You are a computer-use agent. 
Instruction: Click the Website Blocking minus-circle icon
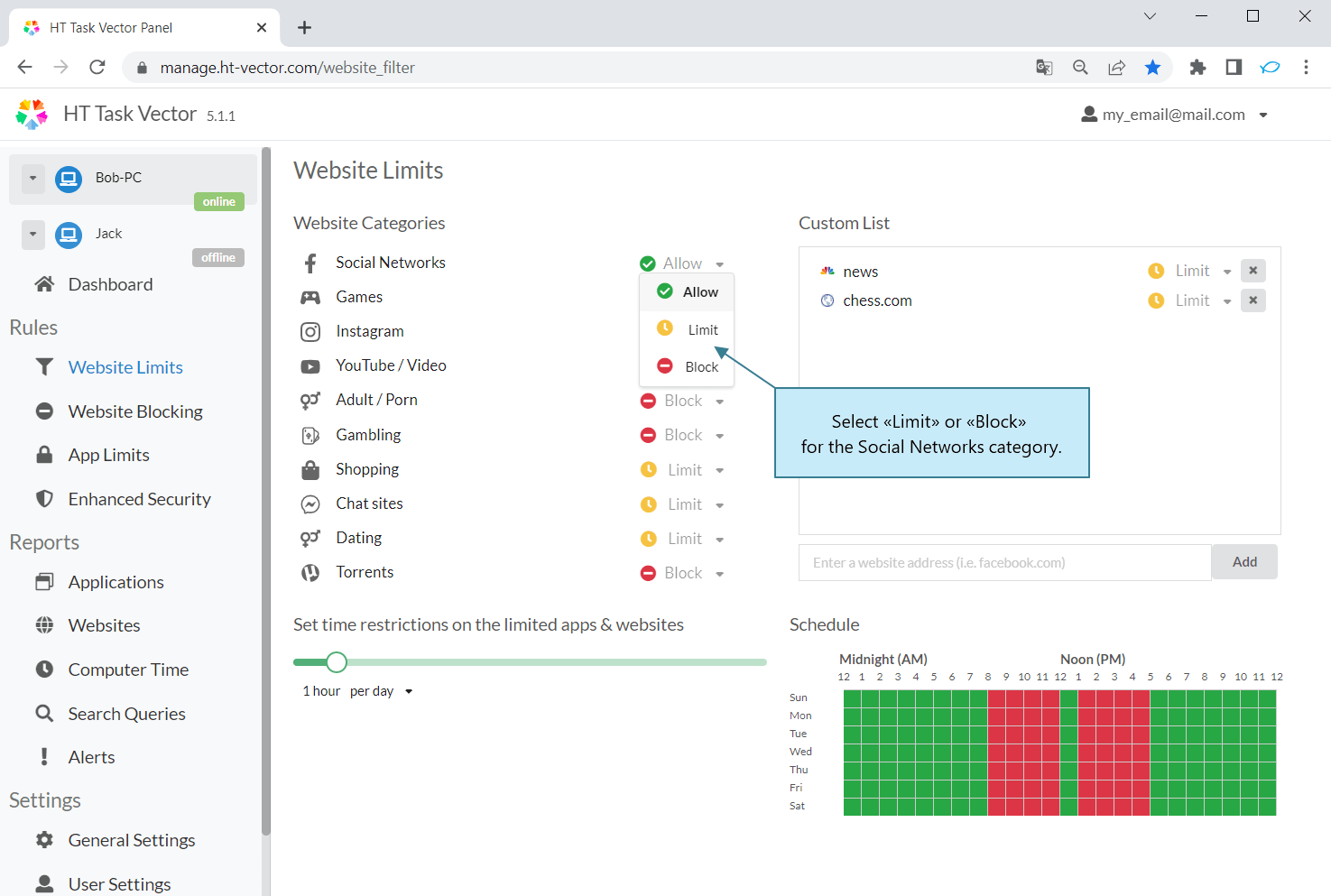pyautogui.click(x=44, y=411)
